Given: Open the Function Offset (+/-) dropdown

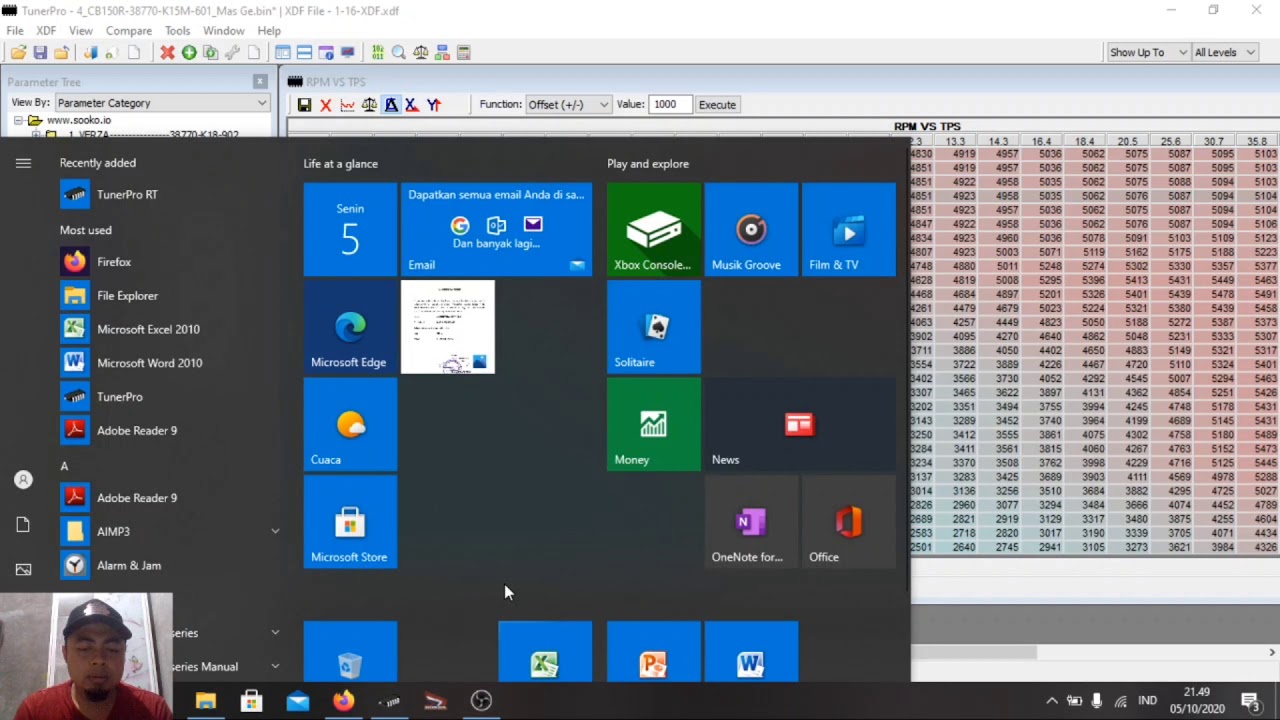Looking at the screenshot, I should [568, 105].
